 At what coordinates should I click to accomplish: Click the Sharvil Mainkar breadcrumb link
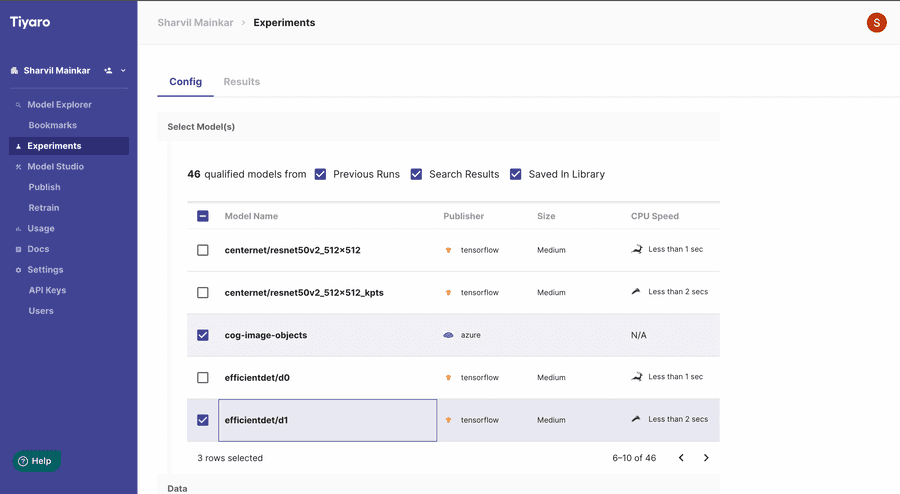tap(195, 22)
